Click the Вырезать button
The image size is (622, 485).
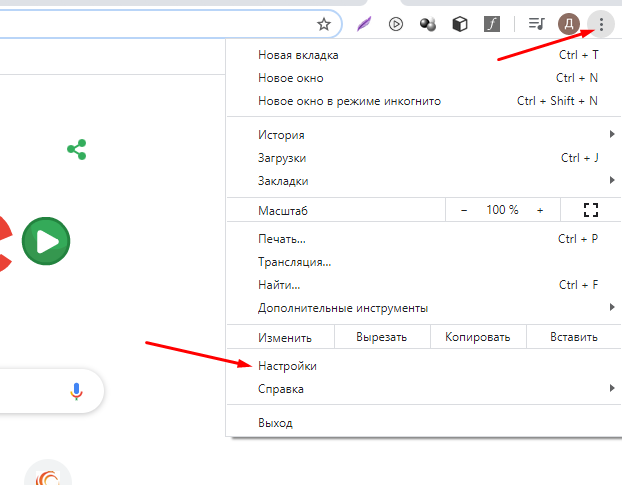[x=382, y=337]
